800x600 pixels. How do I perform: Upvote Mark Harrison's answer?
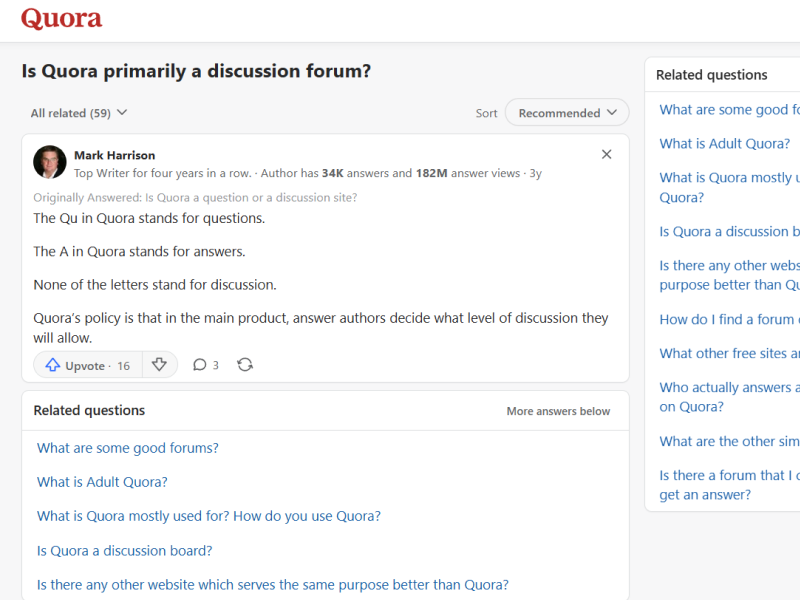pyautogui.click(x=88, y=365)
